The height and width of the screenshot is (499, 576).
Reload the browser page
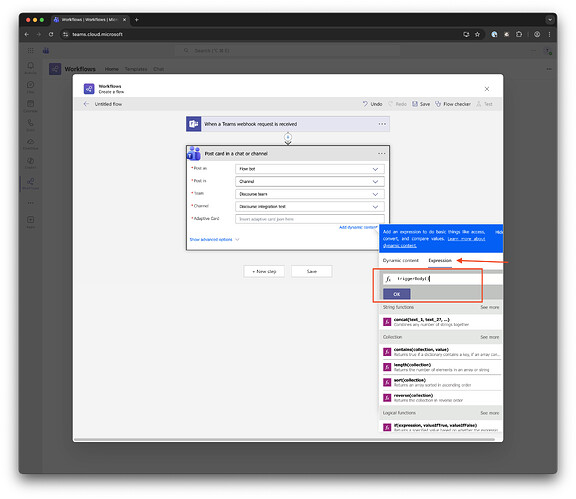click(51, 34)
